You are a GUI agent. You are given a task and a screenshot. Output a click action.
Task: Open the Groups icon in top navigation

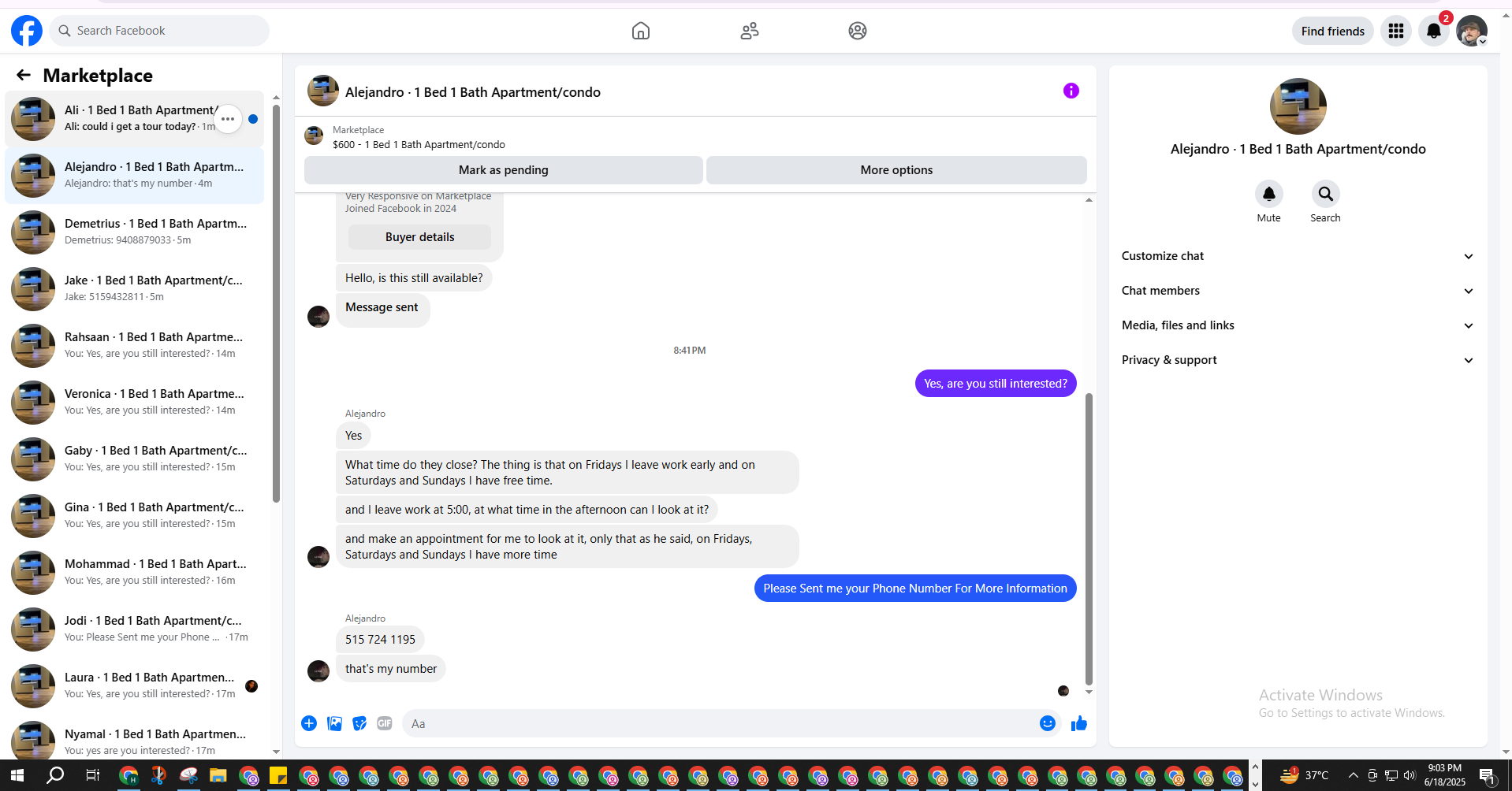coord(858,31)
